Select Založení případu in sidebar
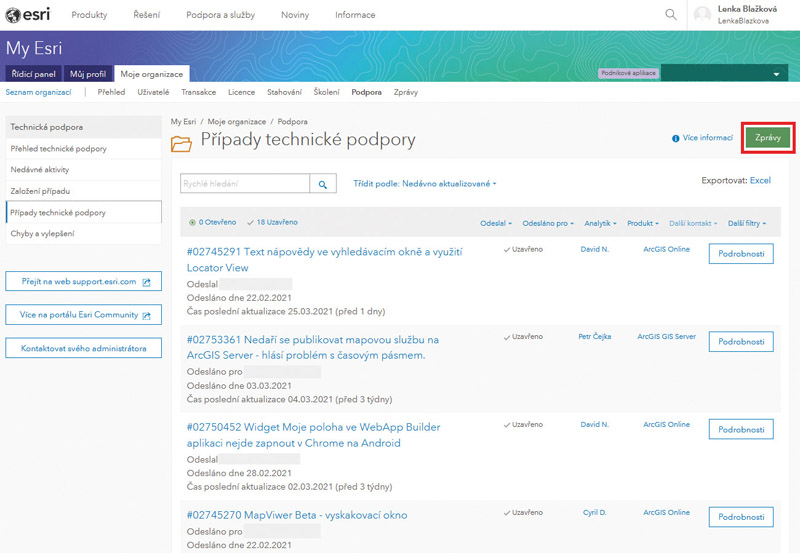Image resolution: width=800 pixels, height=553 pixels. (x=84, y=191)
